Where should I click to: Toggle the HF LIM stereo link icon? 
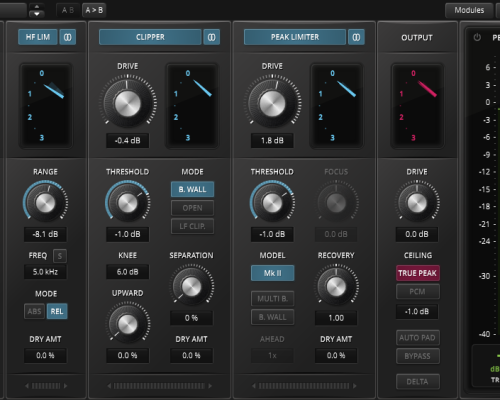[x=68, y=37]
